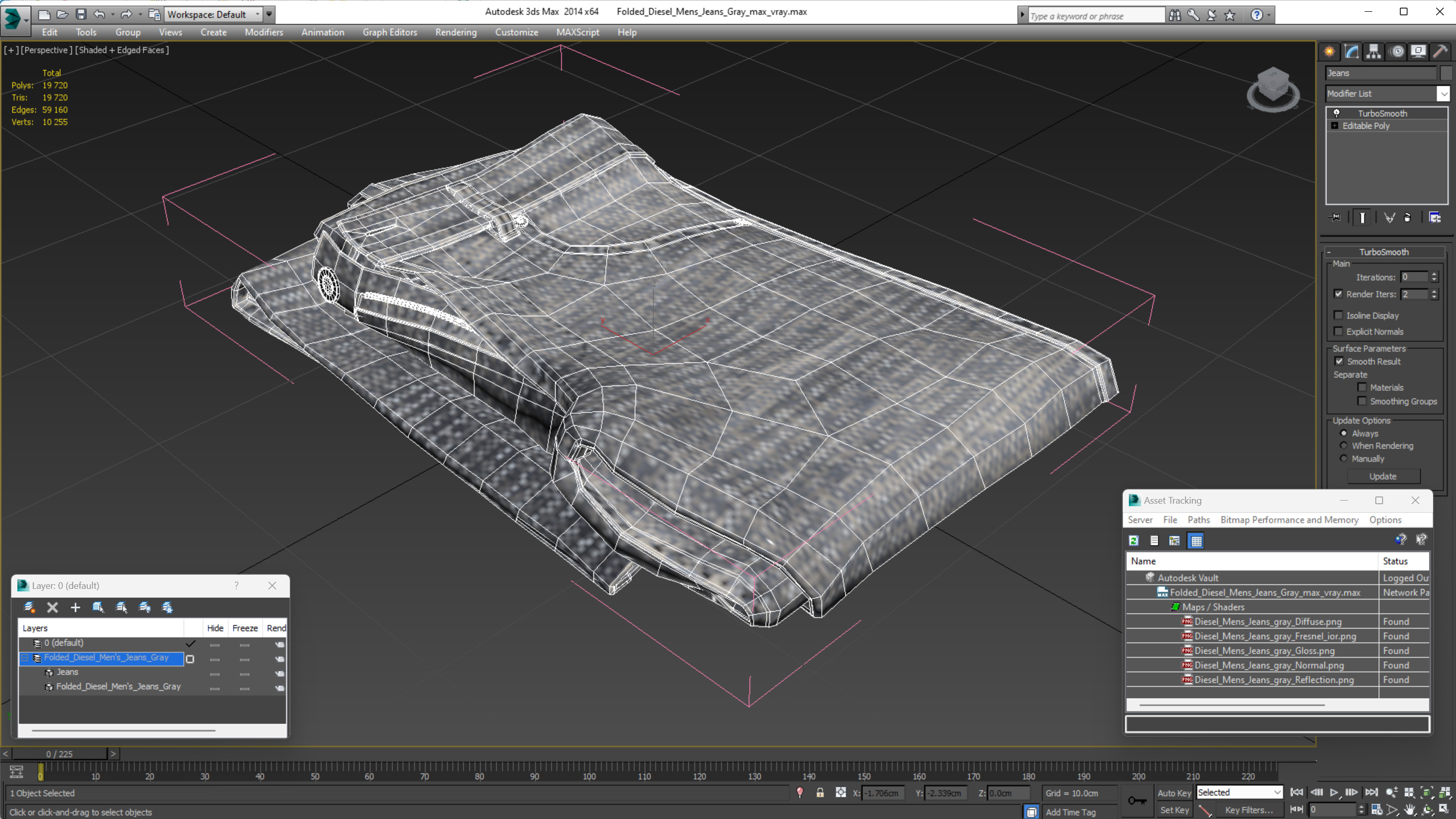Image resolution: width=1456 pixels, height=819 pixels.
Task: Open the Display command panel tab
Action: tap(1418, 52)
